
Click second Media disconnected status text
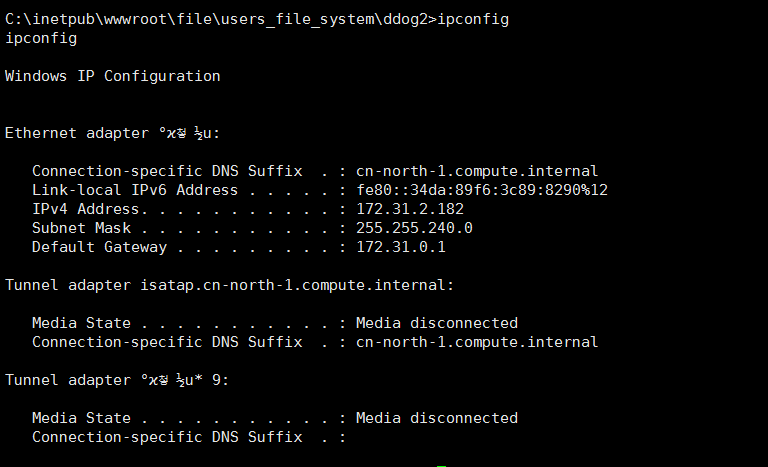437,418
